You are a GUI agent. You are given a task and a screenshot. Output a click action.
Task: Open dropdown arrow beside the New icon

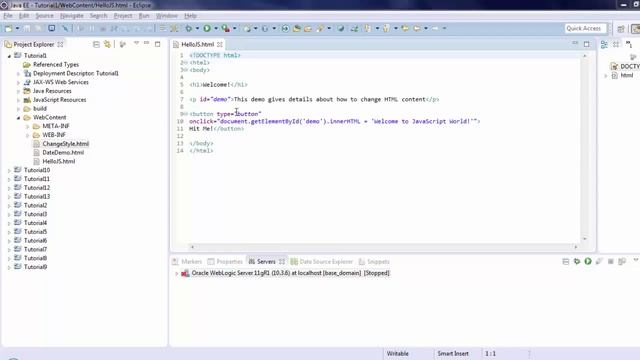pos(17,29)
